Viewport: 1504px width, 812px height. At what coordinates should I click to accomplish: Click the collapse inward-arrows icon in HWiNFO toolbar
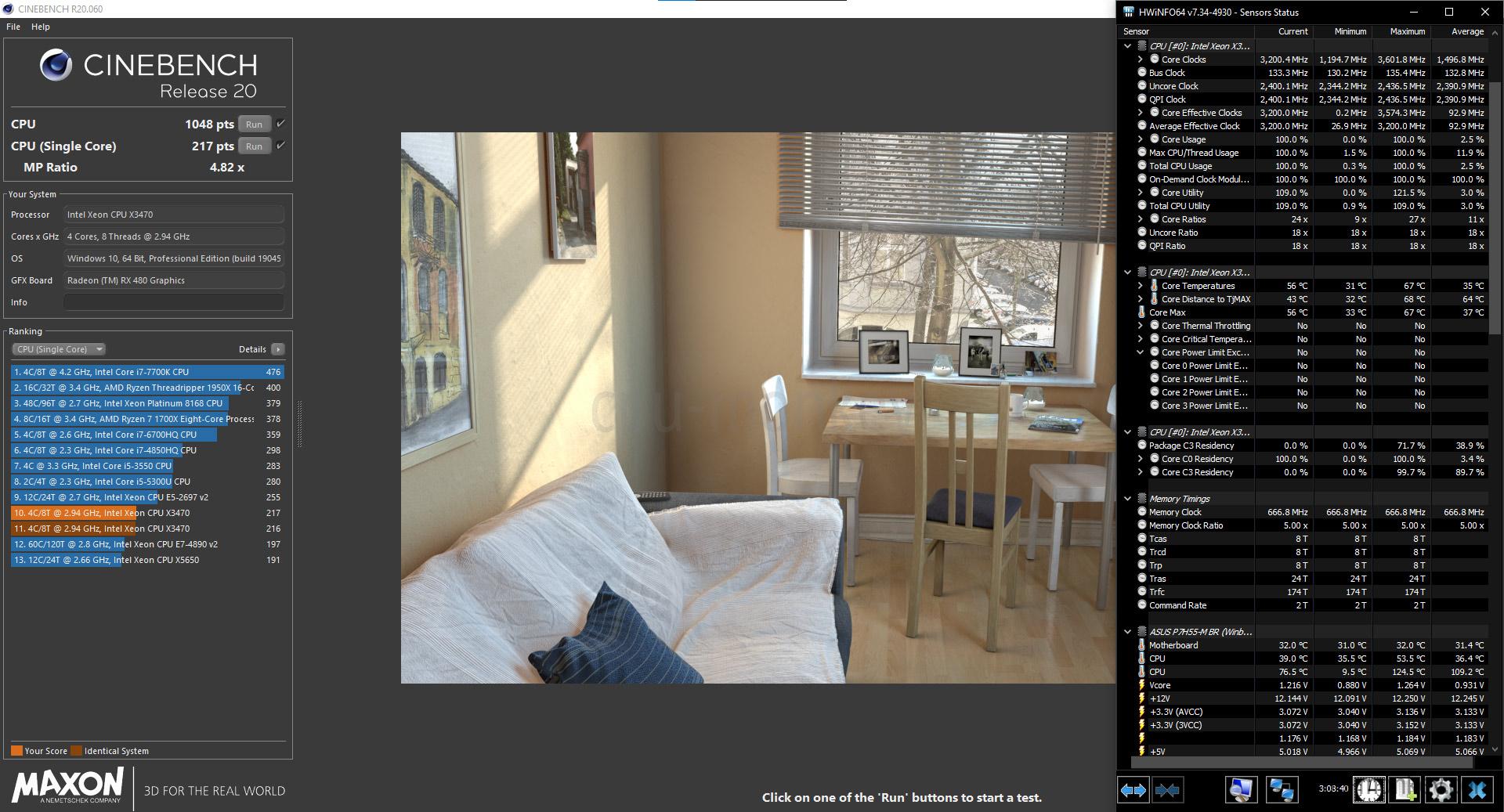(1167, 789)
